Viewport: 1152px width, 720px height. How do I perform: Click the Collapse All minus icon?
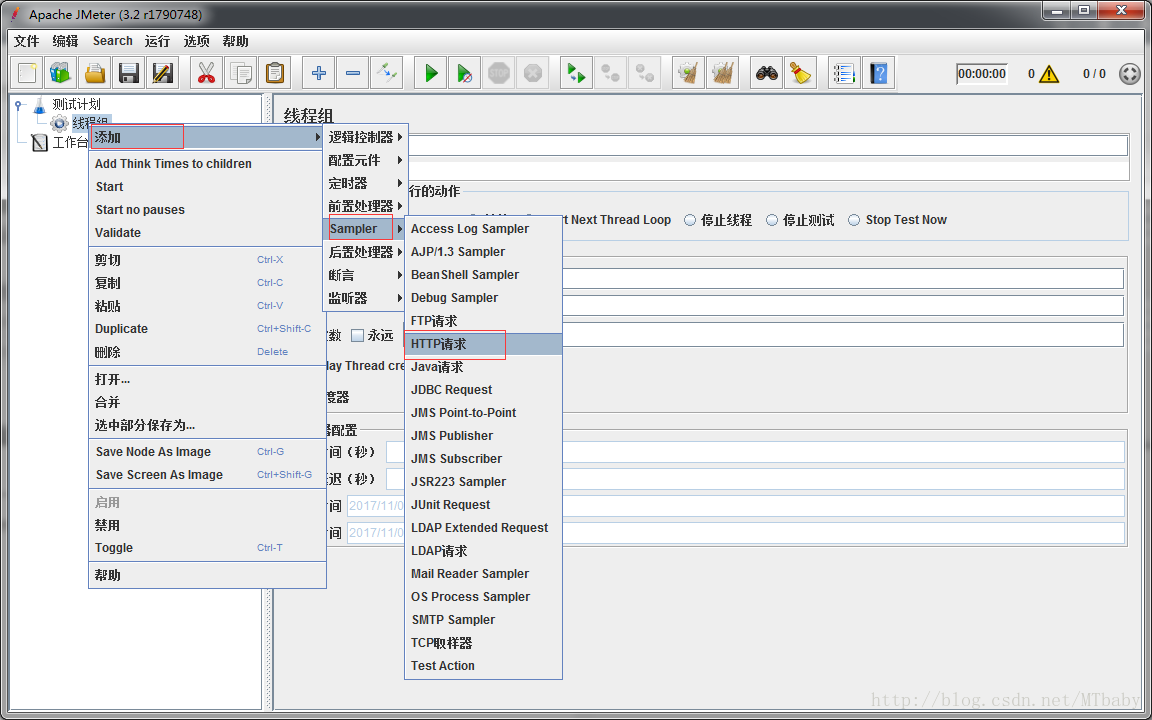coord(353,73)
